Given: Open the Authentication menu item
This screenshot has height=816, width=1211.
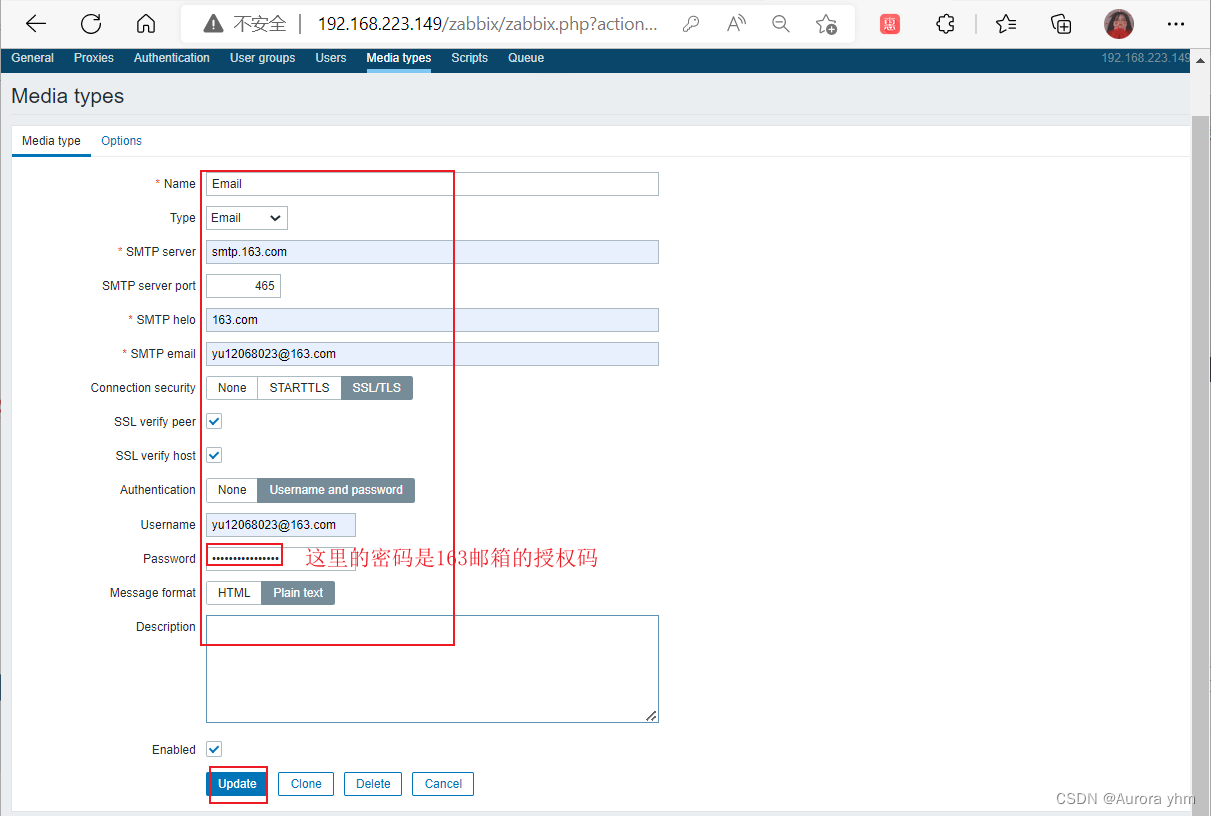Looking at the screenshot, I should pyautogui.click(x=172, y=58).
